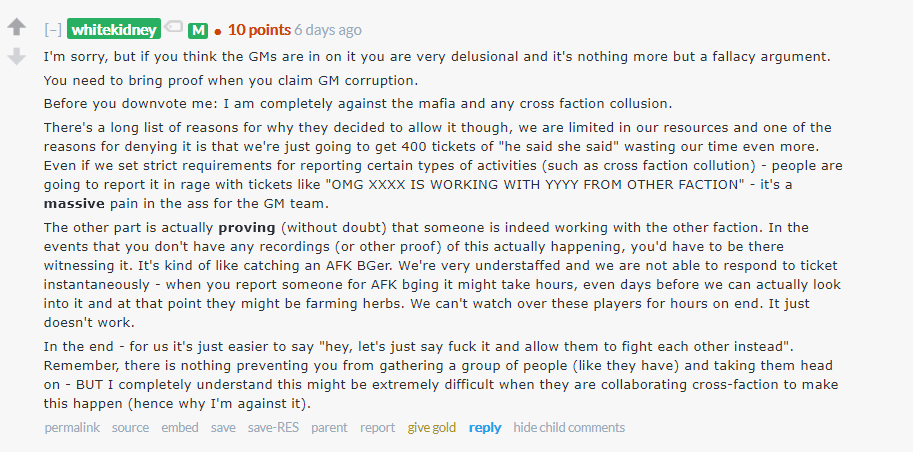Click the red dot before points
The height and width of the screenshot is (452, 913).
217,31
